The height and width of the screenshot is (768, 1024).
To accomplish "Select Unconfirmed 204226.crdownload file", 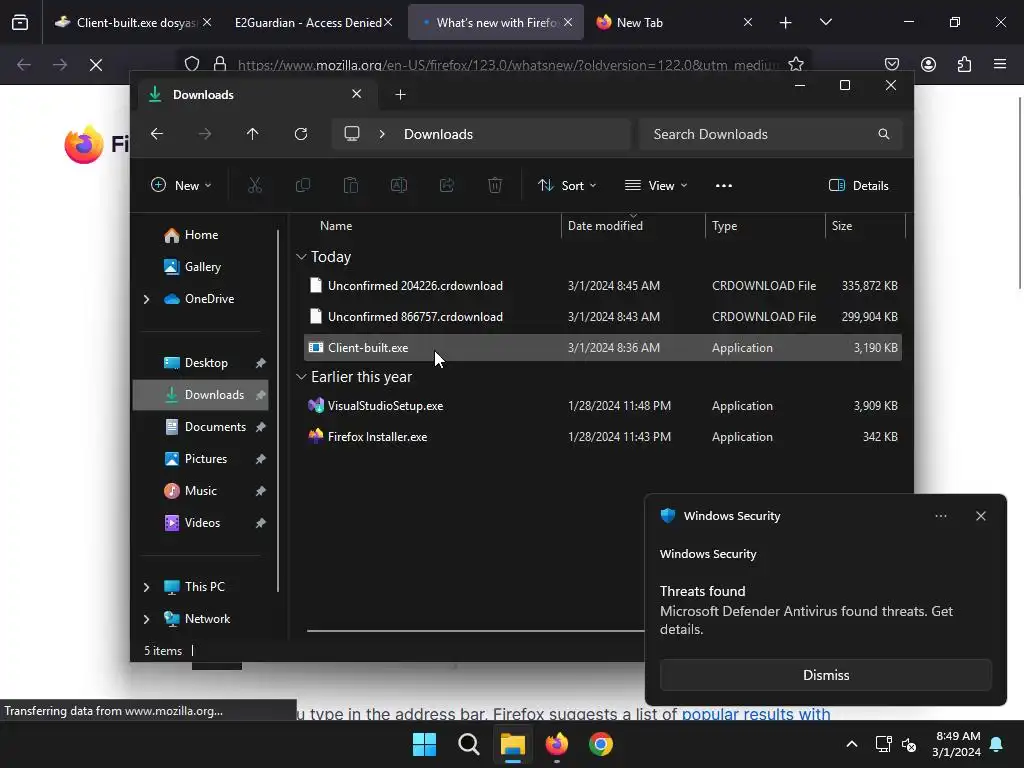I will pos(603,285).
